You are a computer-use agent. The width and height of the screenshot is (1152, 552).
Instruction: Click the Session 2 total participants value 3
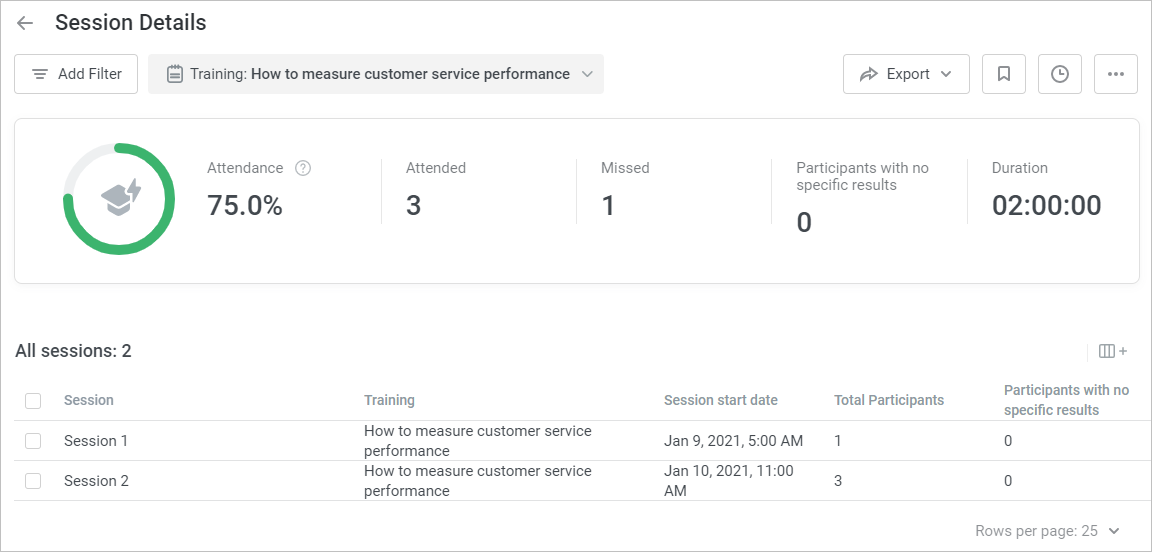click(838, 481)
